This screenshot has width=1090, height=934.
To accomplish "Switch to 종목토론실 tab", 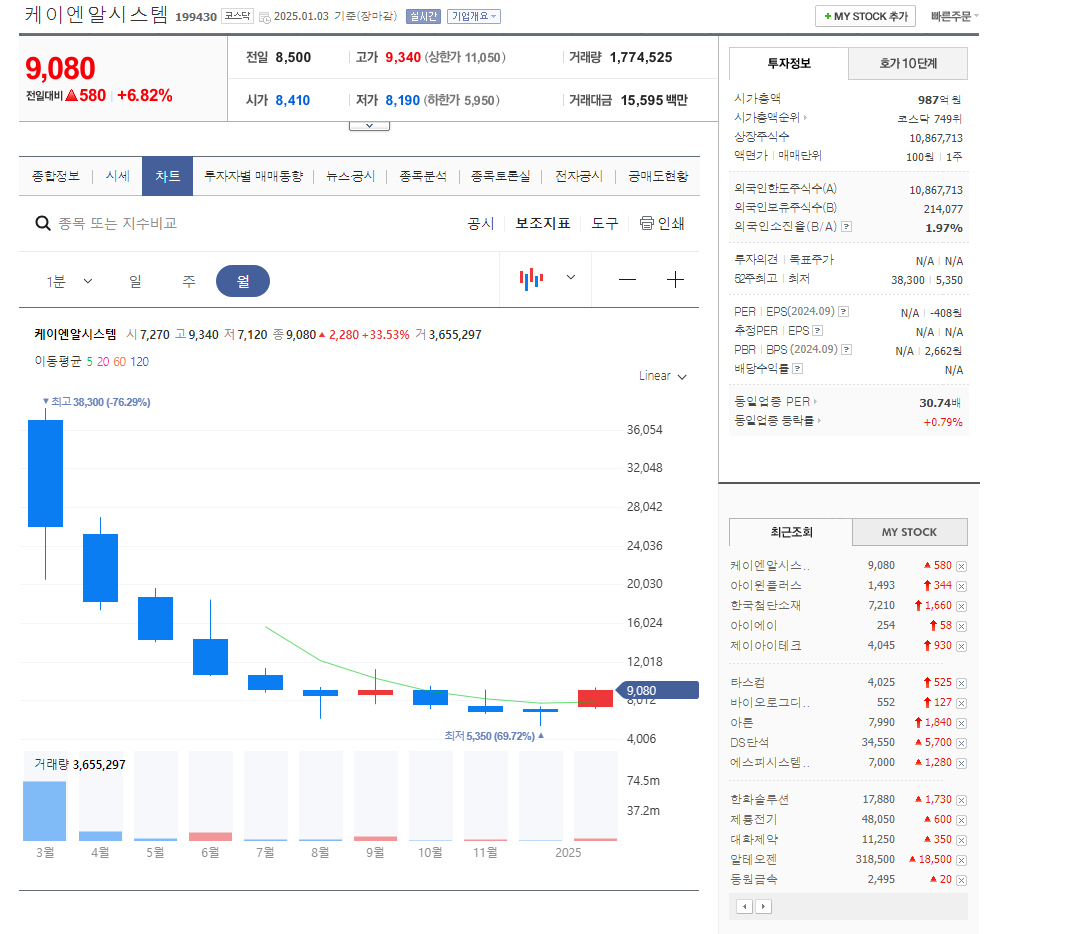I will point(500,176).
